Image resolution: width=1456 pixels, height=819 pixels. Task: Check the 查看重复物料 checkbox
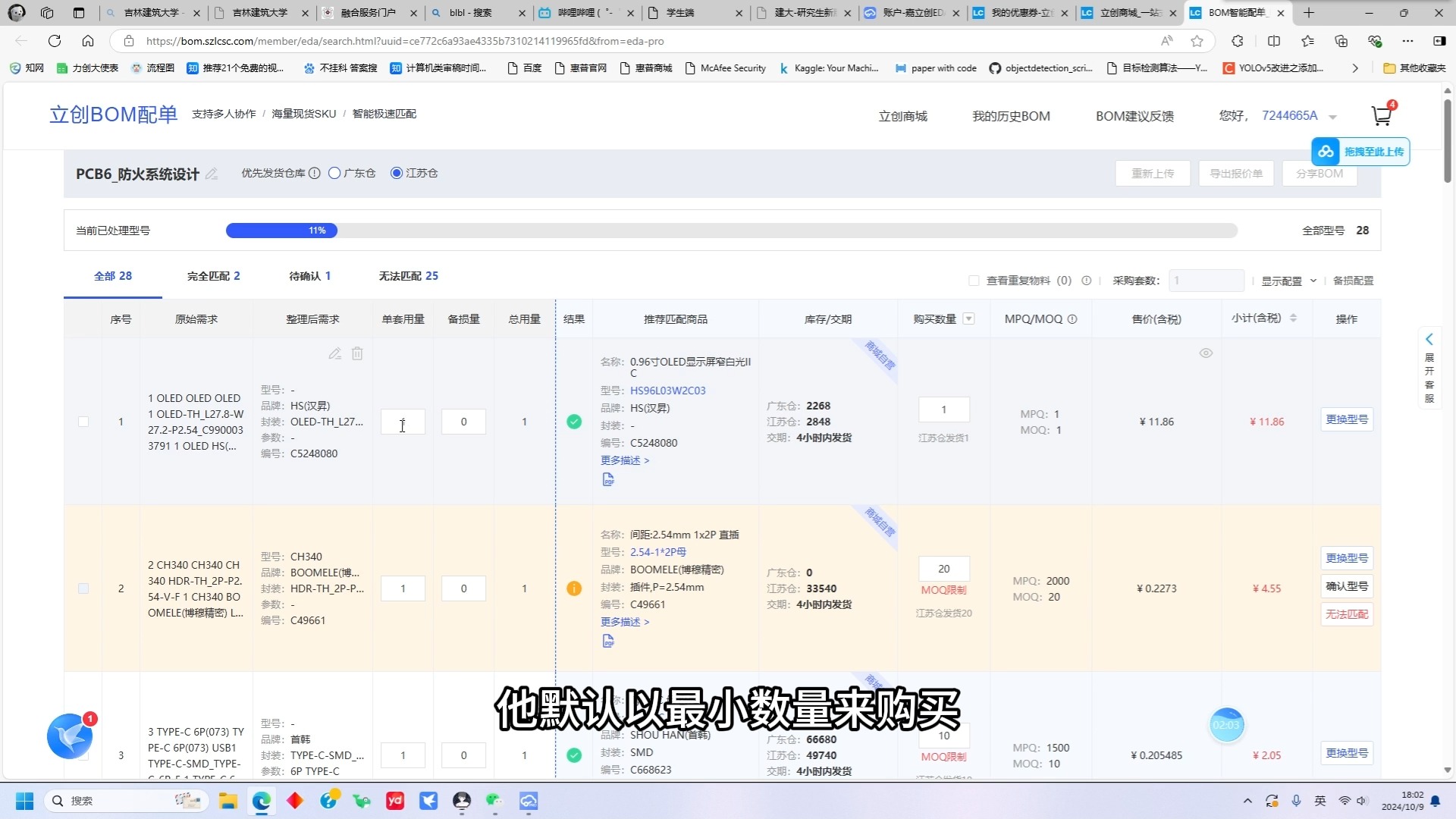[974, 281]
